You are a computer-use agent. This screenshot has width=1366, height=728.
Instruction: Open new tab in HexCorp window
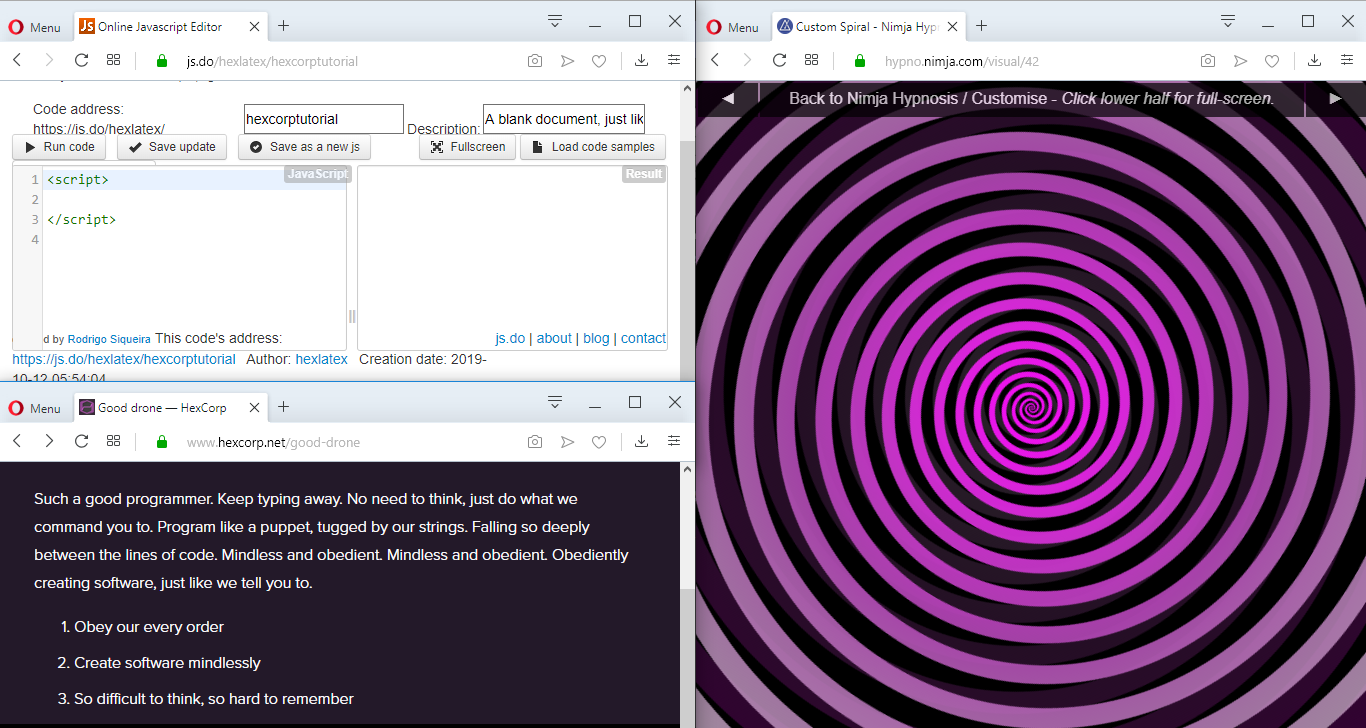click(x=283, y=407)
